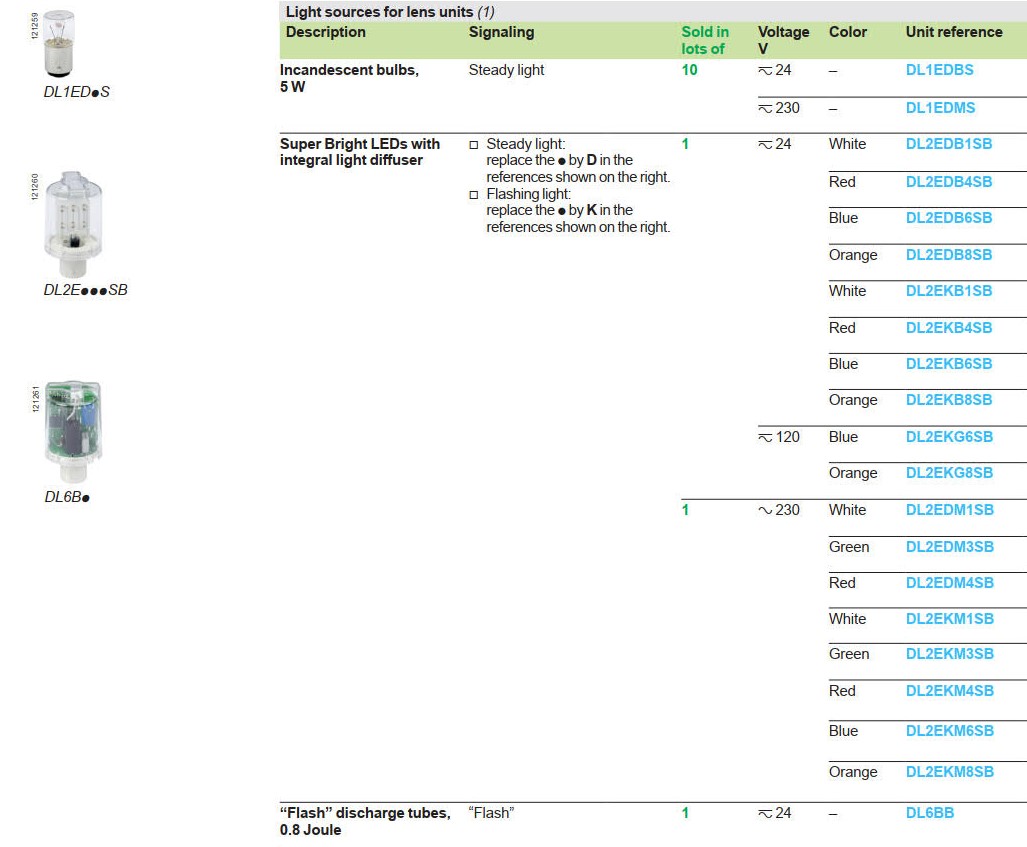Open reference DL2EKM8SB
Viewport: 1027px width, 847px height.
point(949,772)
